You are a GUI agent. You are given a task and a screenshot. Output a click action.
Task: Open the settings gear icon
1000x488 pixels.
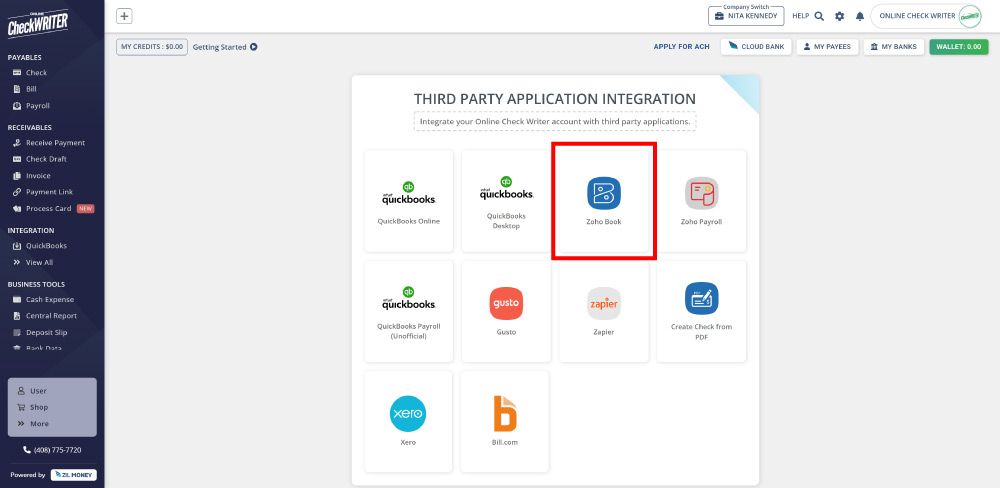(x=839, y=16)
